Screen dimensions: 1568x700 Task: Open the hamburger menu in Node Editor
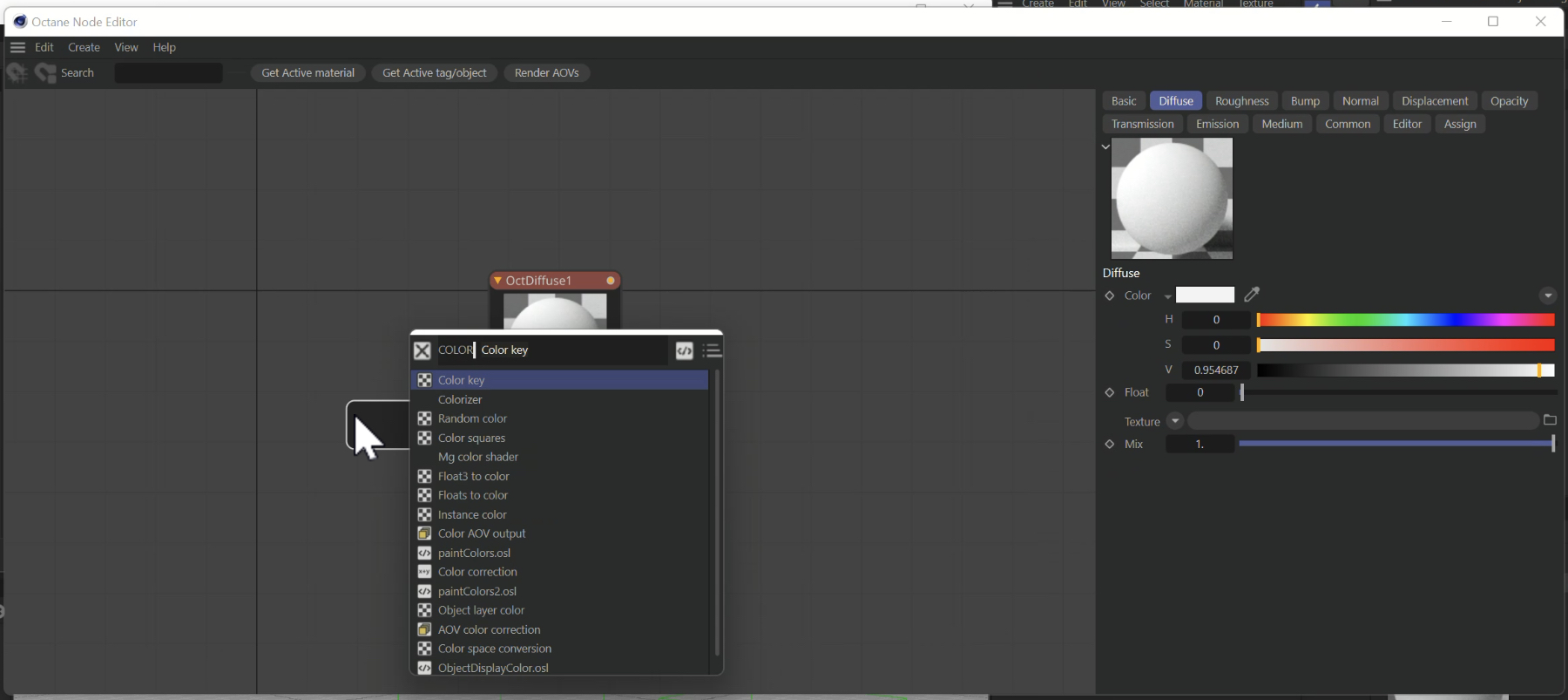[x=17, y=47]
